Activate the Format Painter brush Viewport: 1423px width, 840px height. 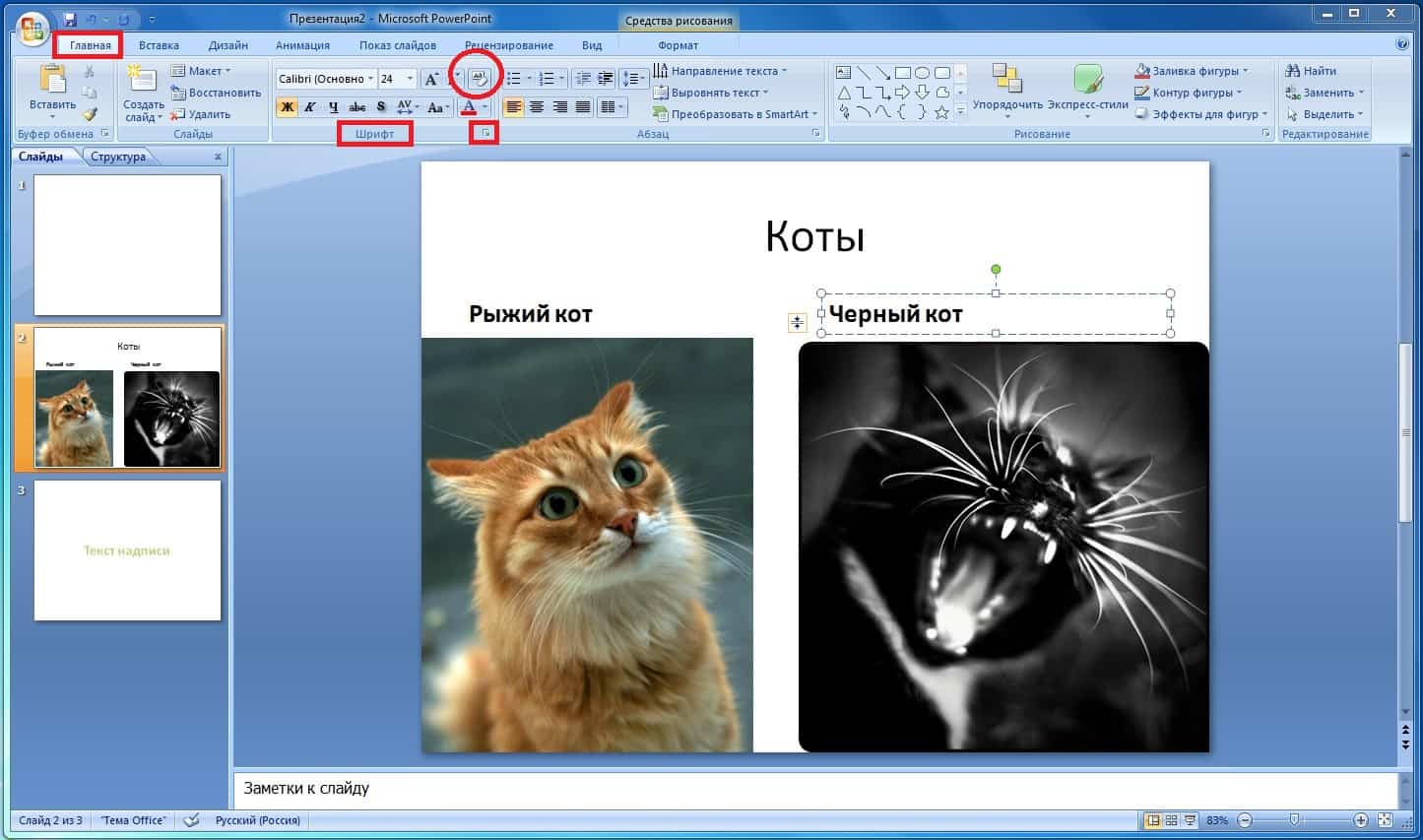pos(89,114)
